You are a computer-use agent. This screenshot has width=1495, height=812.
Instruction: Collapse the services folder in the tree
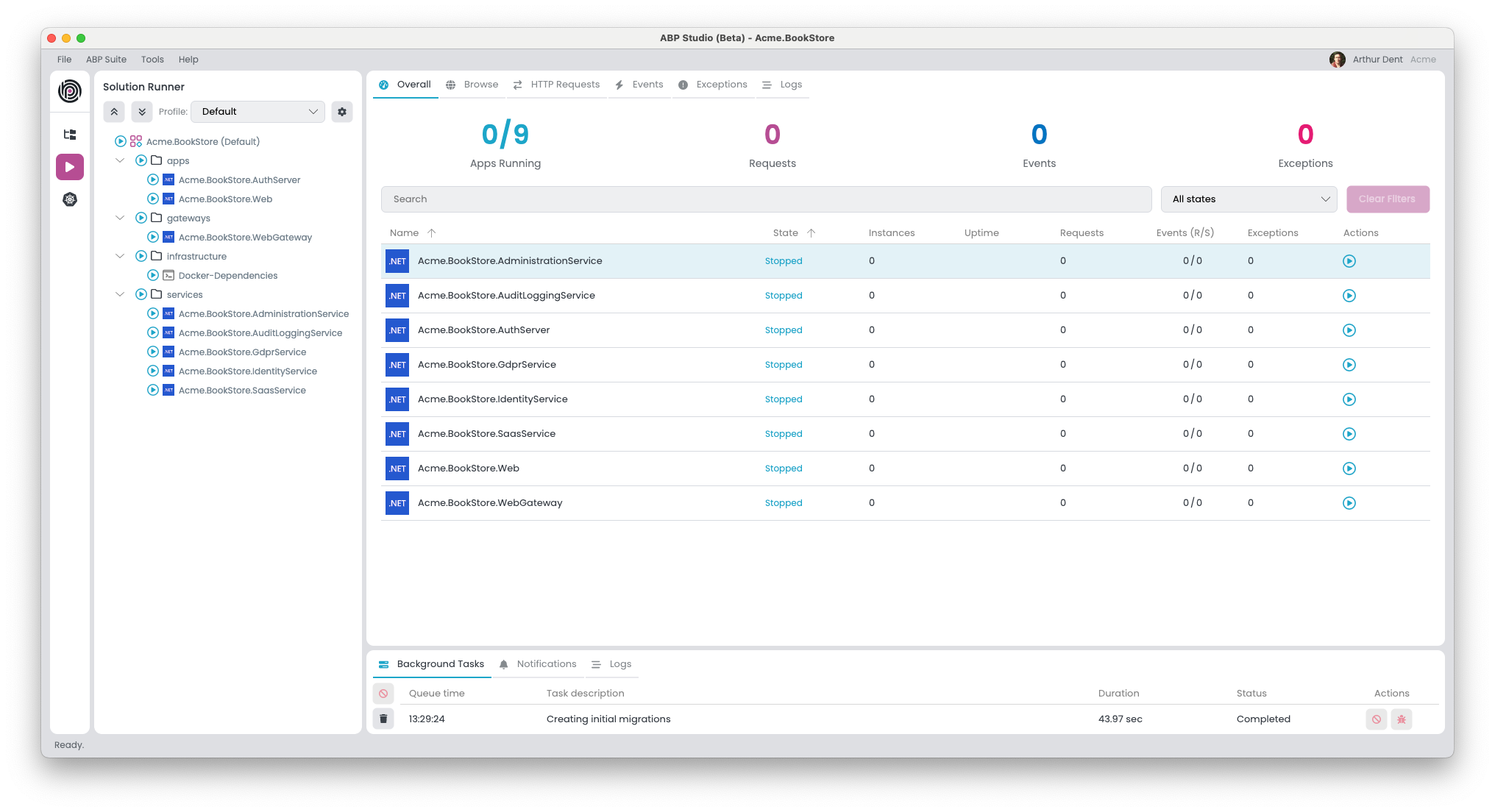(120, 295)
